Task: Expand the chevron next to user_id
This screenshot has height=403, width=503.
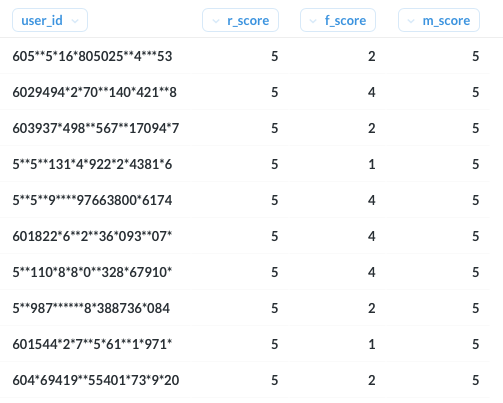Action: coord(75,21)
